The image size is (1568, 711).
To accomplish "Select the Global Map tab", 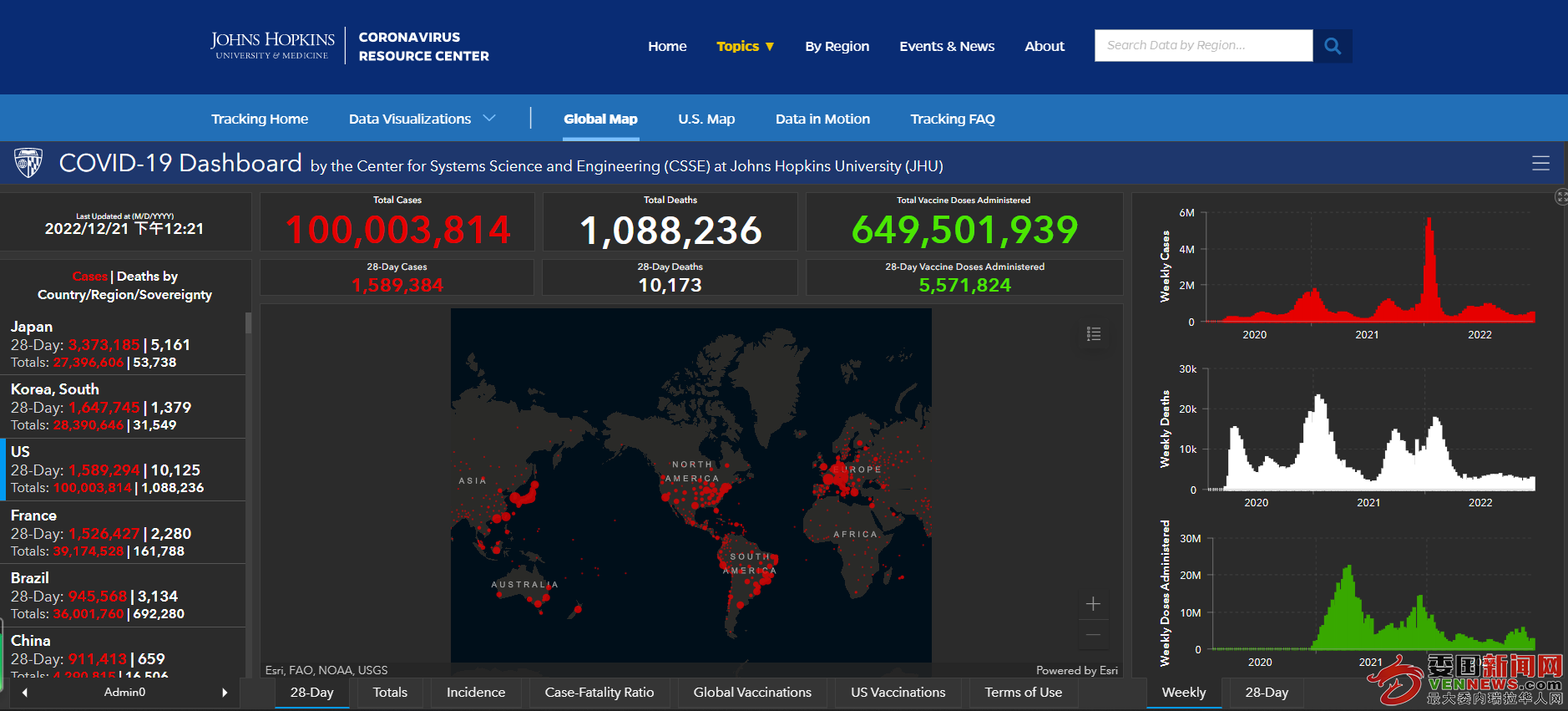I will (x=600, y=119).
